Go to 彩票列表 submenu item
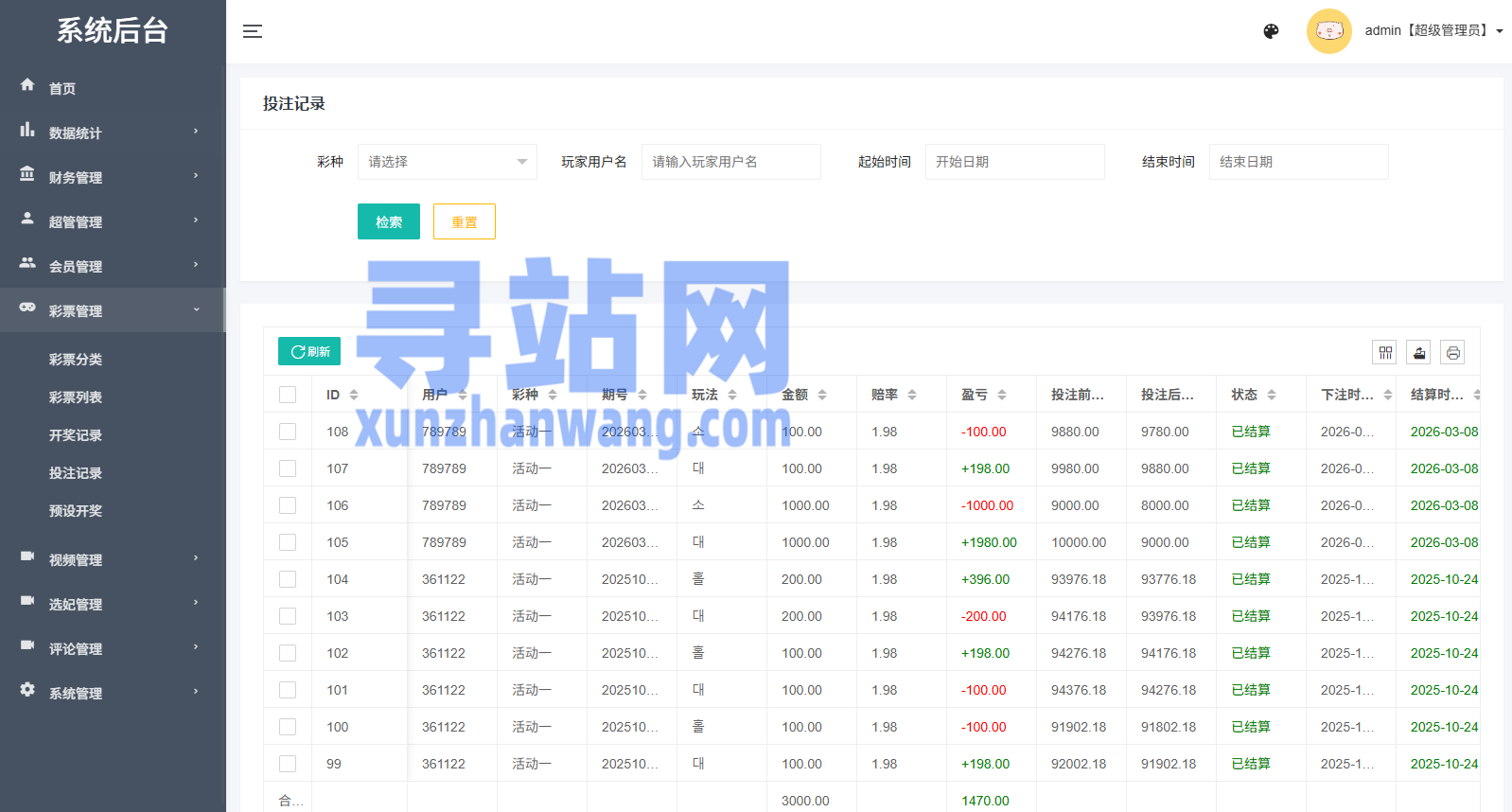The width and height of the screenshot is (1512, 812). pyautogui.click(x=76, y=397)
